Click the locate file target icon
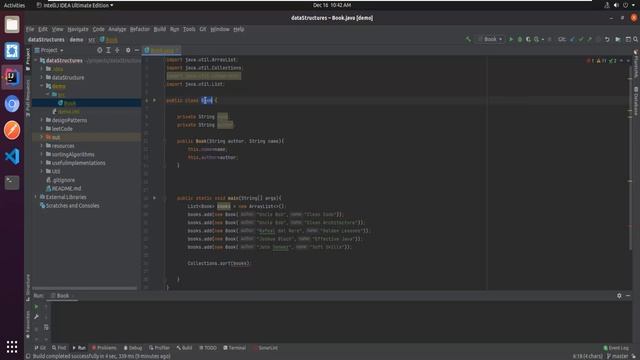 pyautogui.click(x=100, y=50)
